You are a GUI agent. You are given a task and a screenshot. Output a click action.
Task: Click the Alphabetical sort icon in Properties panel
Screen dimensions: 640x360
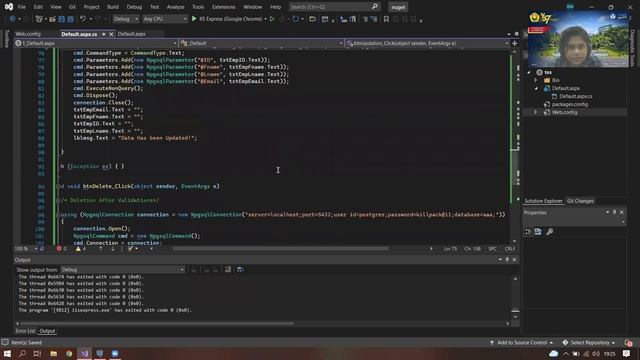coord(538,232)
